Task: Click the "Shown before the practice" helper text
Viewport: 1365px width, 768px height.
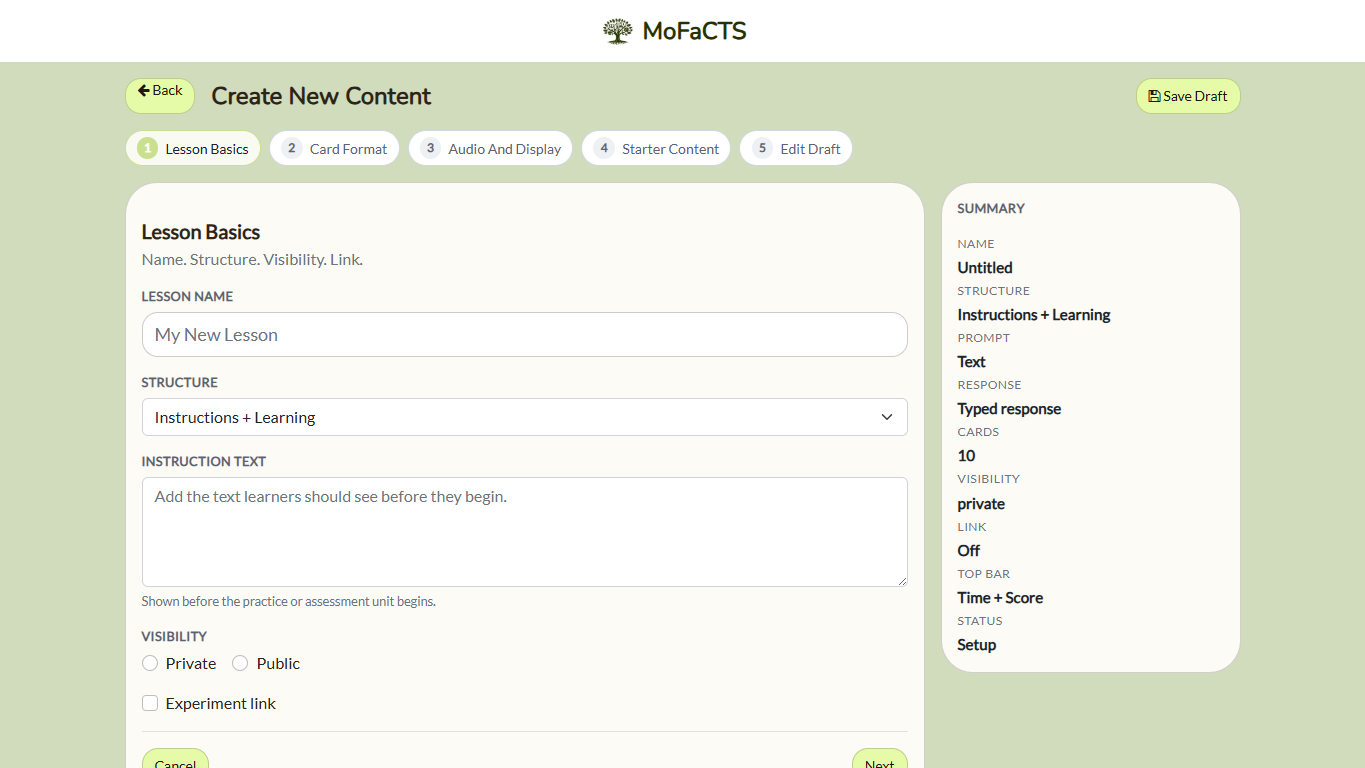Action: 288,601
